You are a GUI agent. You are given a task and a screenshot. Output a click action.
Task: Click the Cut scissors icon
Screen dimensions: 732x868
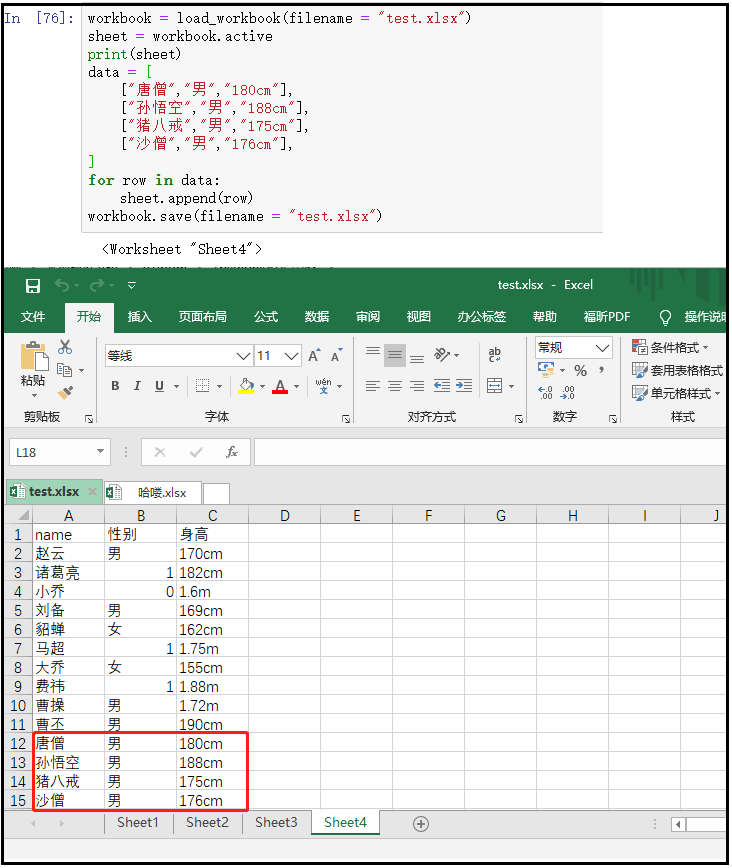coord(65,347)
